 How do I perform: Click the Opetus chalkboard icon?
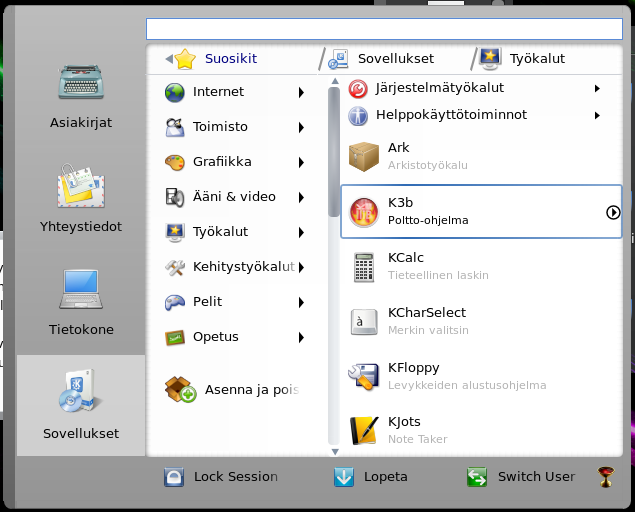click(x=175, y=337)
